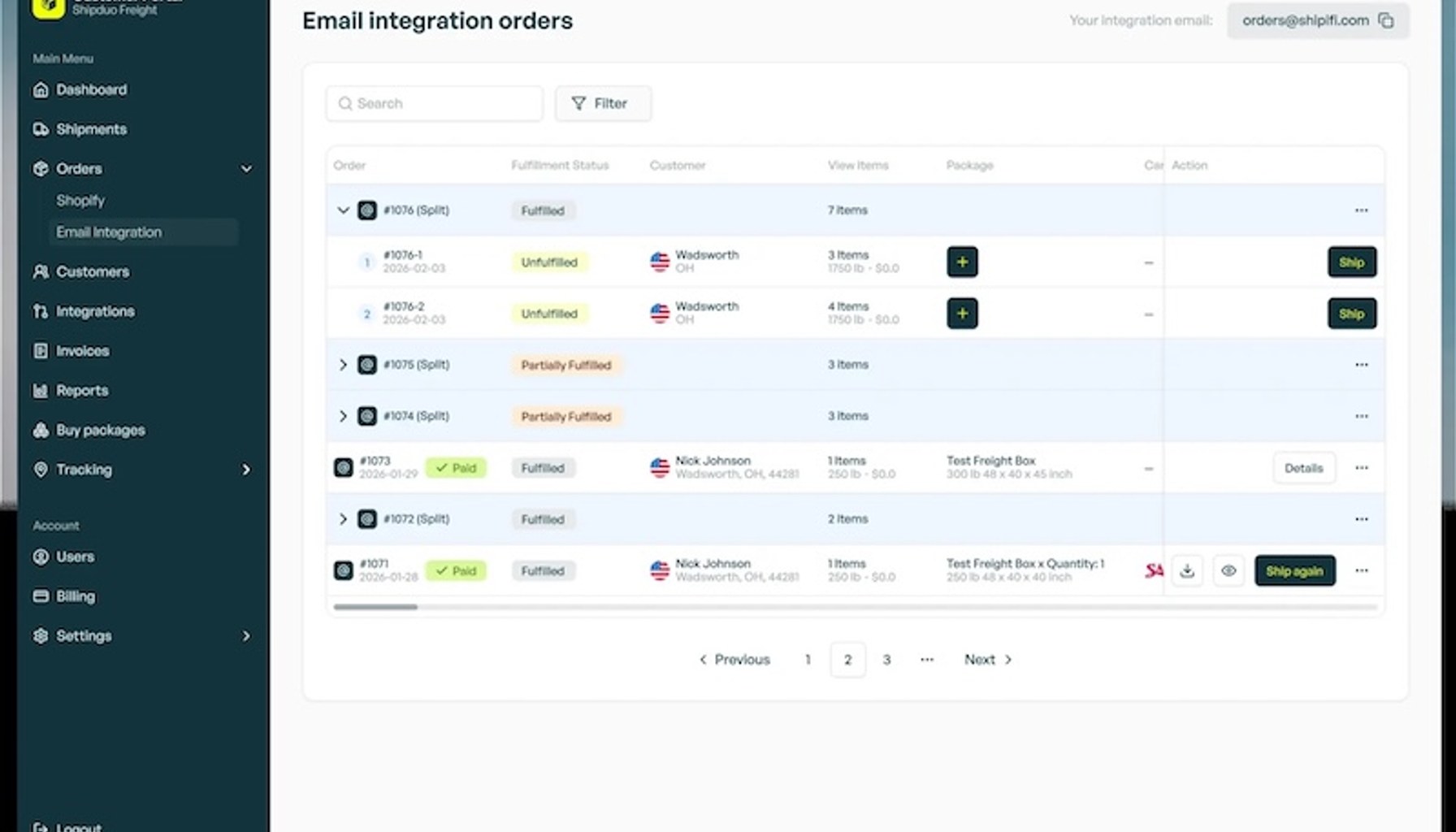The height and width of the screenshot is (832, 1456).
Task: Click the Paid badge on order #1071
Action: coord(456,571)
